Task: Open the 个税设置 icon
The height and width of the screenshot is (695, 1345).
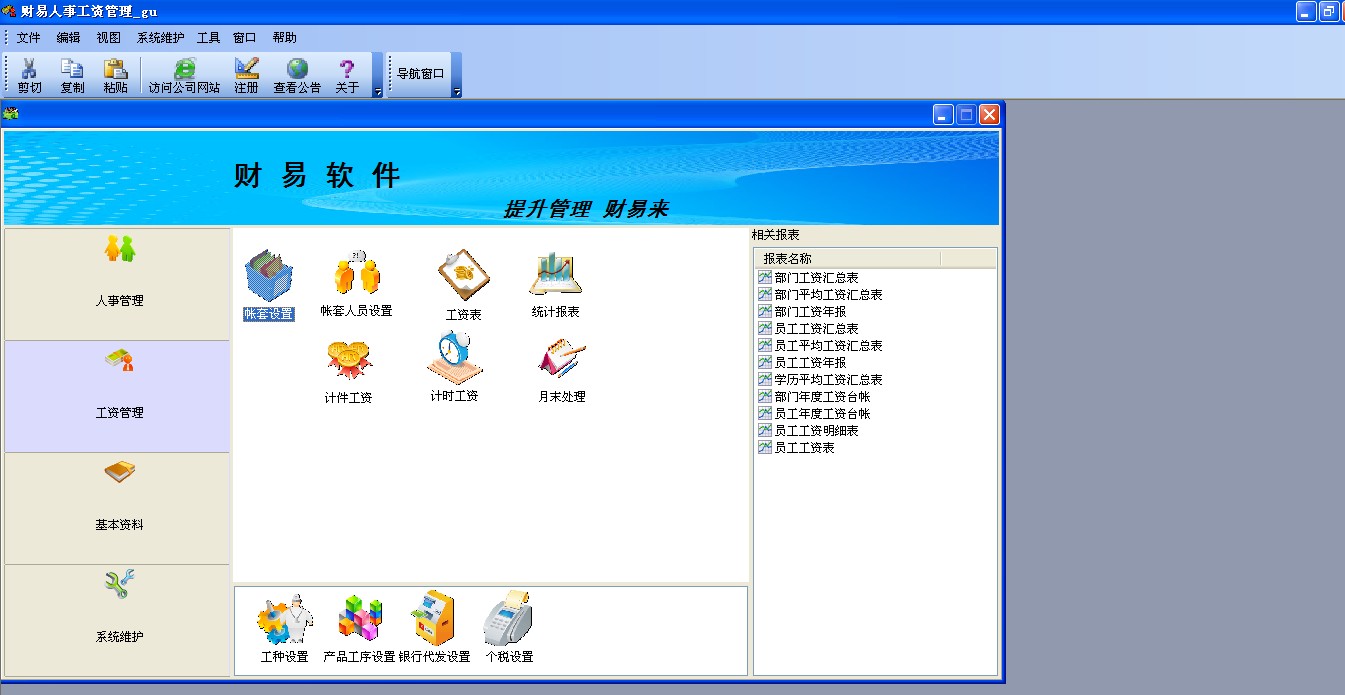Action: click(509, 629)
